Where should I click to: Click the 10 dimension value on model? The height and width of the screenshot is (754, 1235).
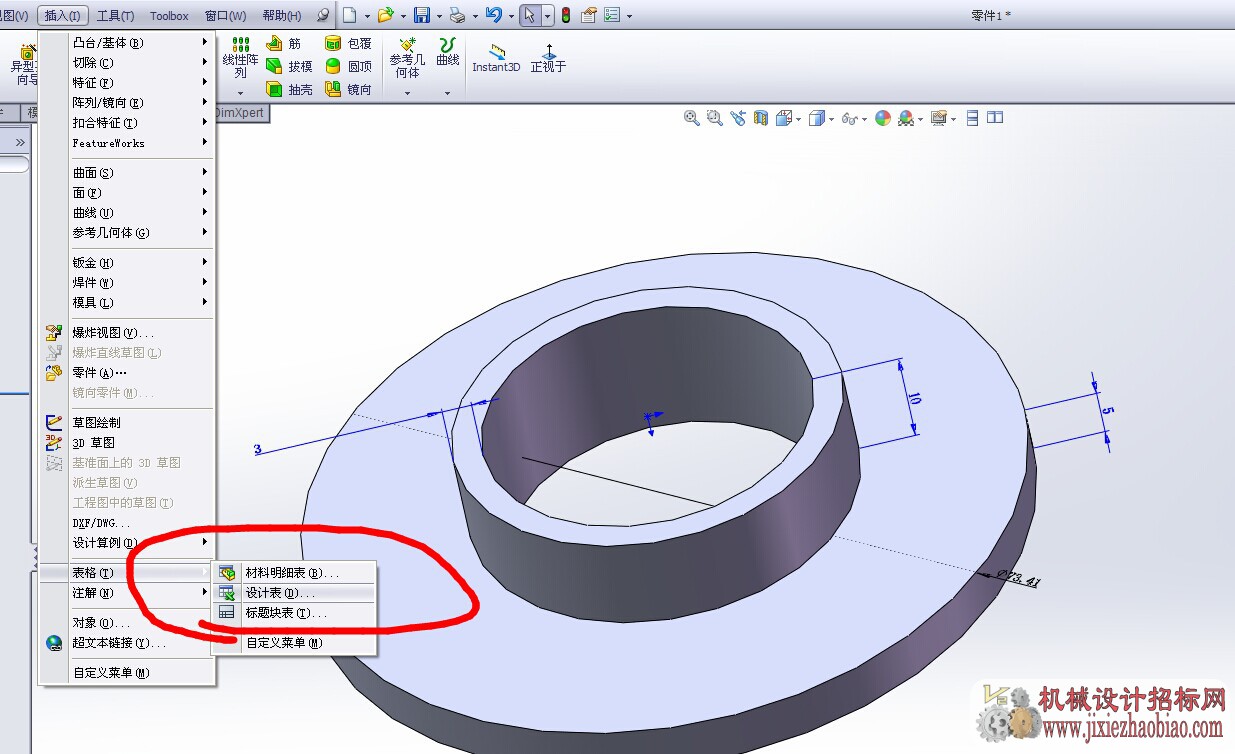pyautogui.click(x=914, y=398)
